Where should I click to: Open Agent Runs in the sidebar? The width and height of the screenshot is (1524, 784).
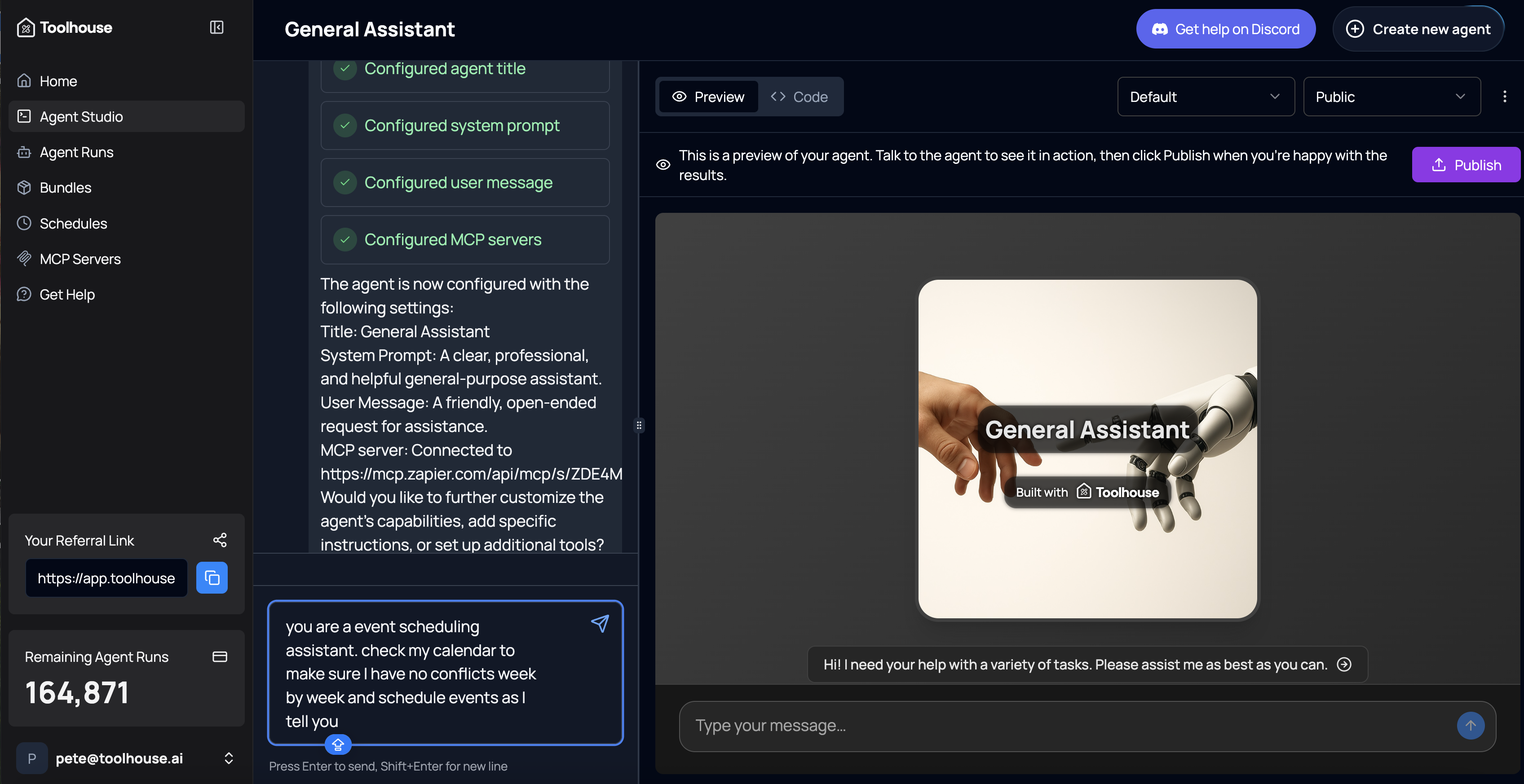76,152
